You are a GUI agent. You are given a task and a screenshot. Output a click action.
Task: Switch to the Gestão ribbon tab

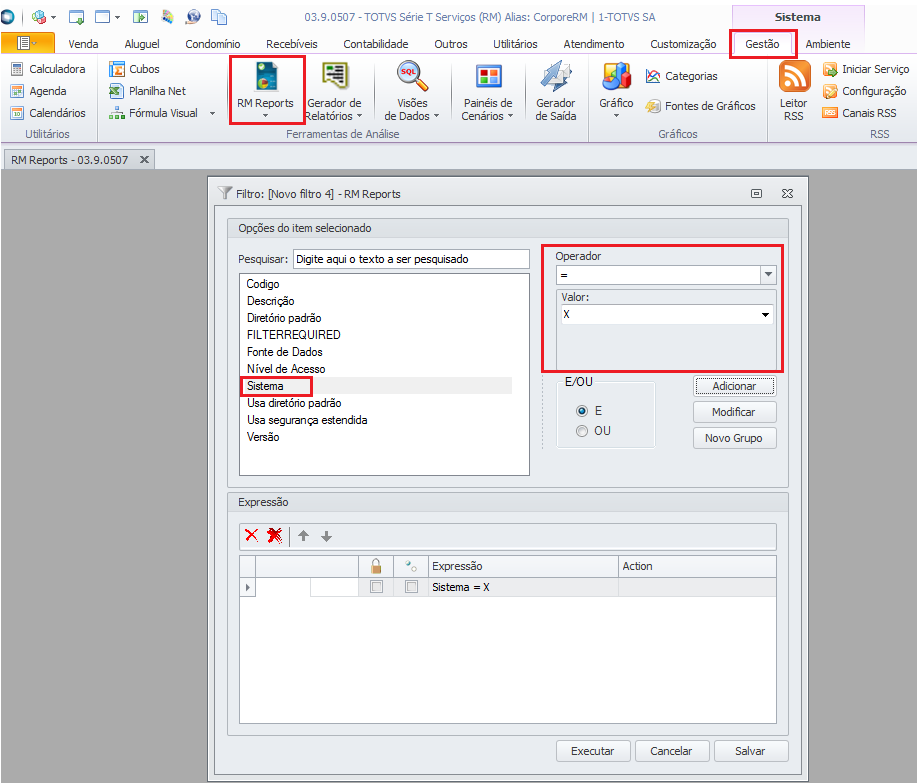coord(762,44)
